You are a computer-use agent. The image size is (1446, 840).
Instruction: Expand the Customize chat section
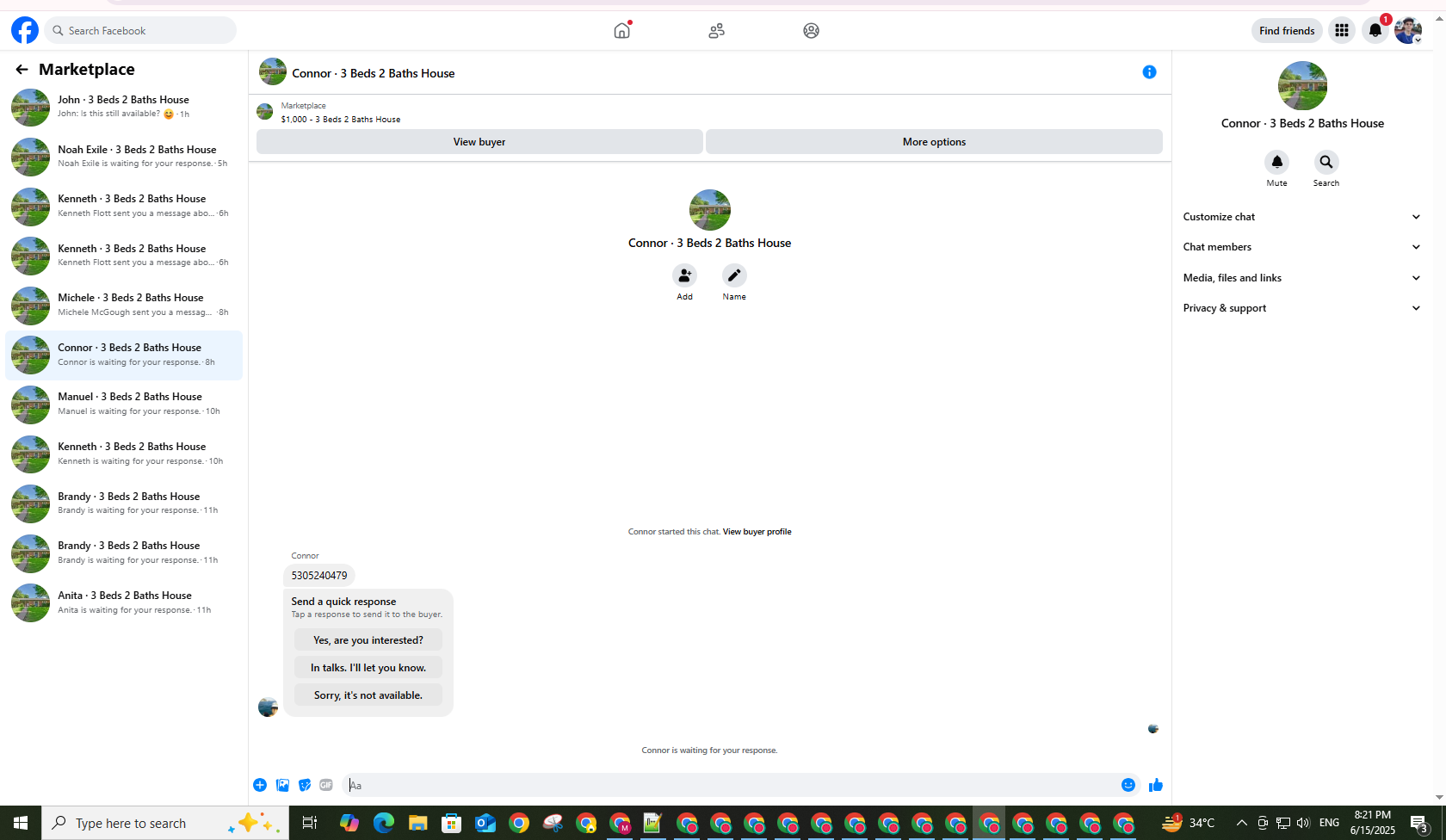[x=1301, y=217]
